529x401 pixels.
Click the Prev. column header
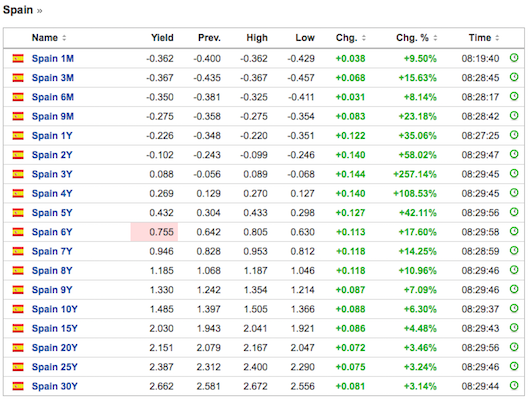coord(209,38)
